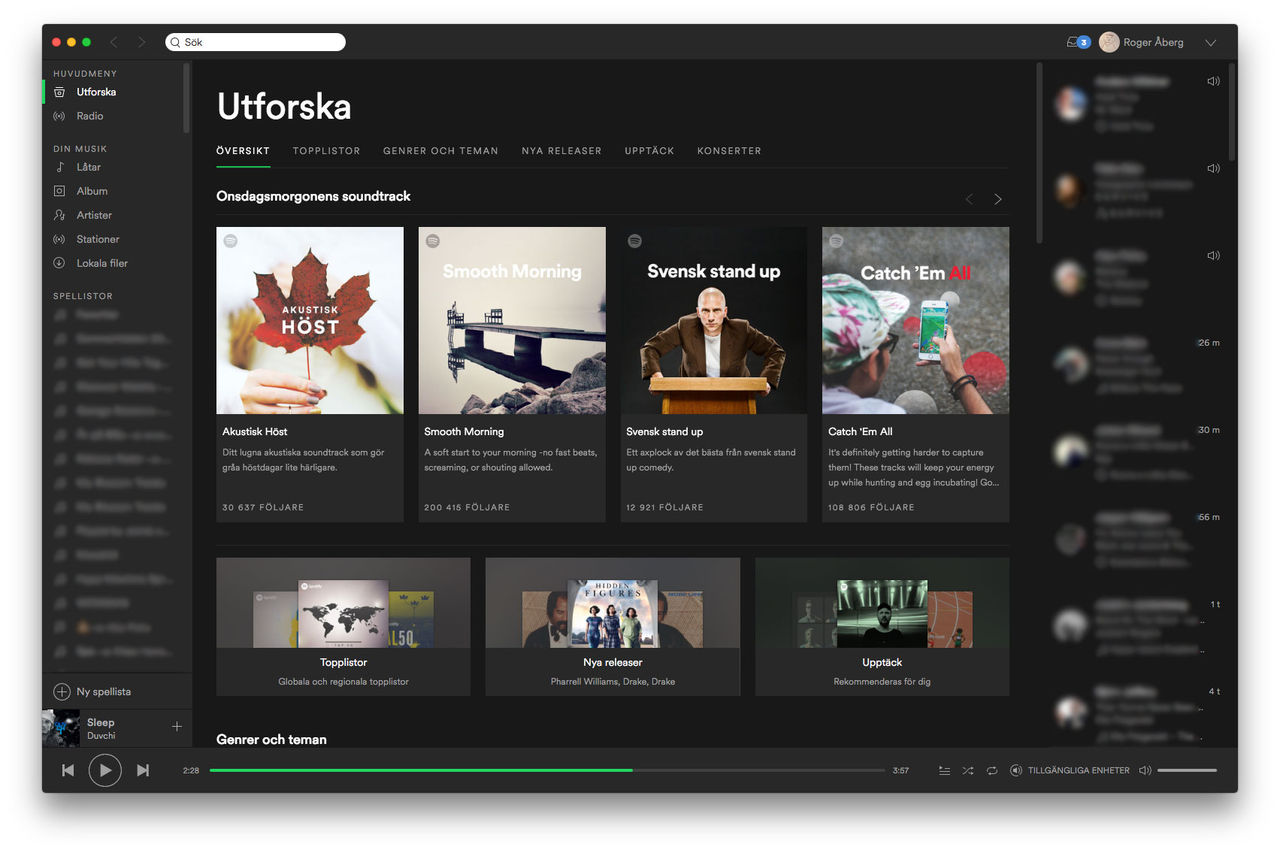
Task: Click the track title Sleep in now playing
Action: 101,722
